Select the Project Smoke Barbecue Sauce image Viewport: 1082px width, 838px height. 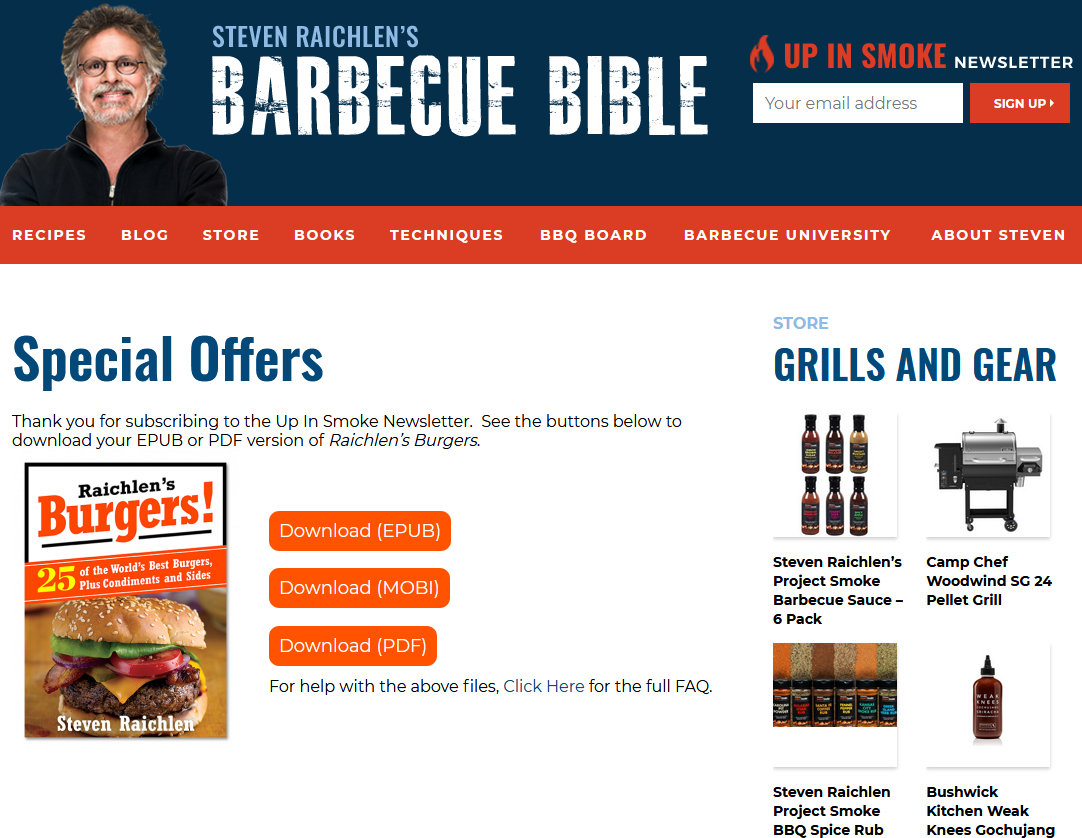click(x=835, y=475)
